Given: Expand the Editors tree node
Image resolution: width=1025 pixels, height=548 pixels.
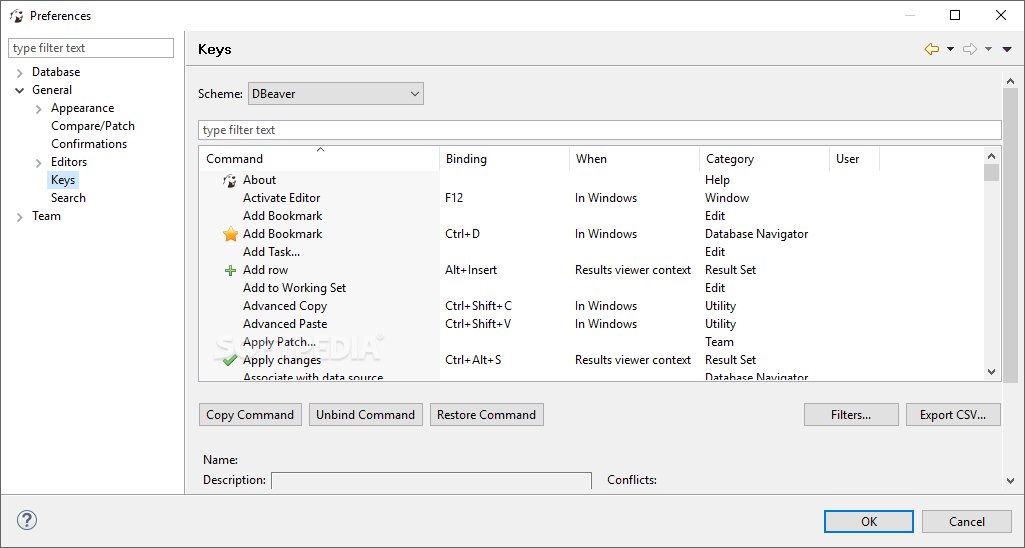Looking at the screenshot, I should [x=39, y=162].
